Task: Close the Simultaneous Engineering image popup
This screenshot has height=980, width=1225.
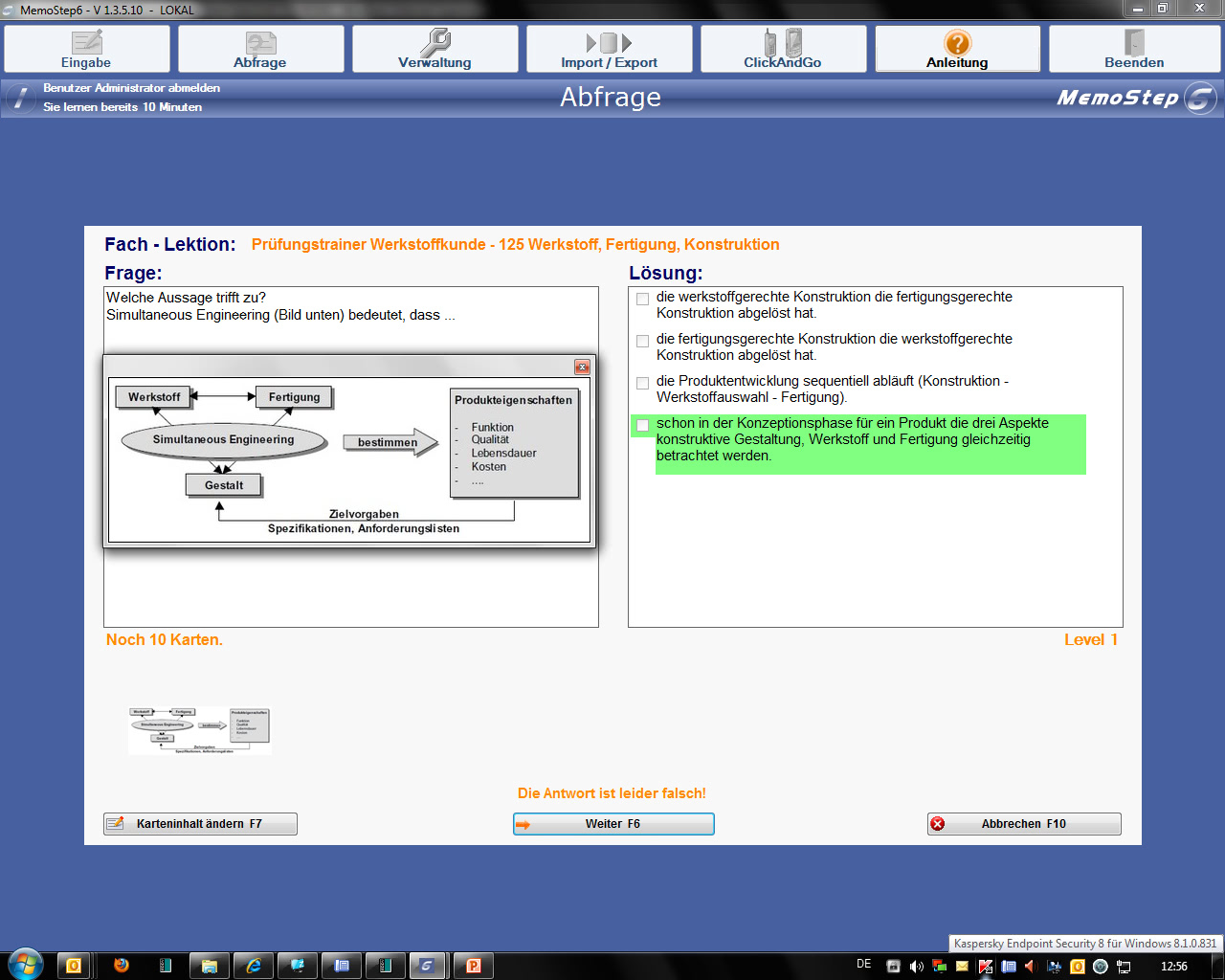Action: point(581,367)
